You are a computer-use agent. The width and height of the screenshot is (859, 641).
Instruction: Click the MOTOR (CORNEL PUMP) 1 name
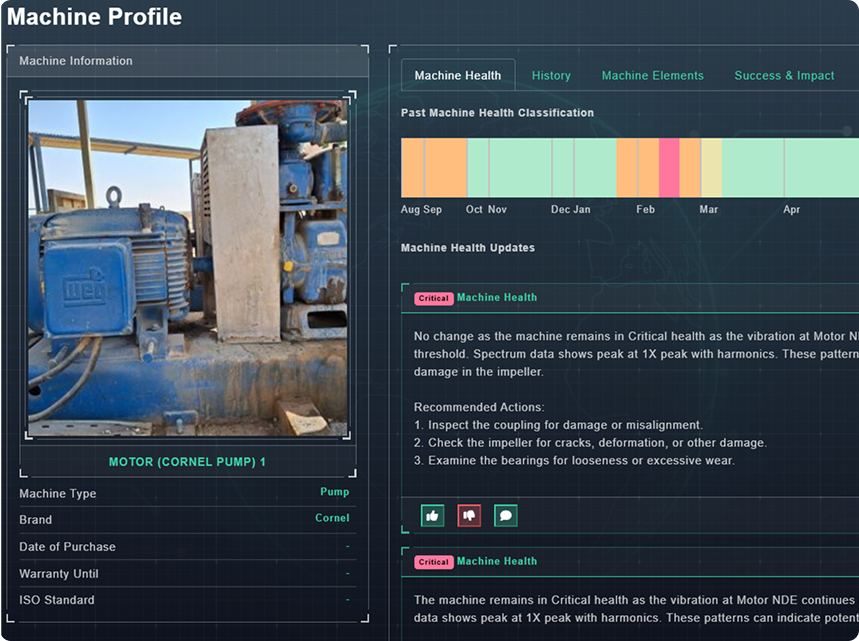tap(187, 463)
